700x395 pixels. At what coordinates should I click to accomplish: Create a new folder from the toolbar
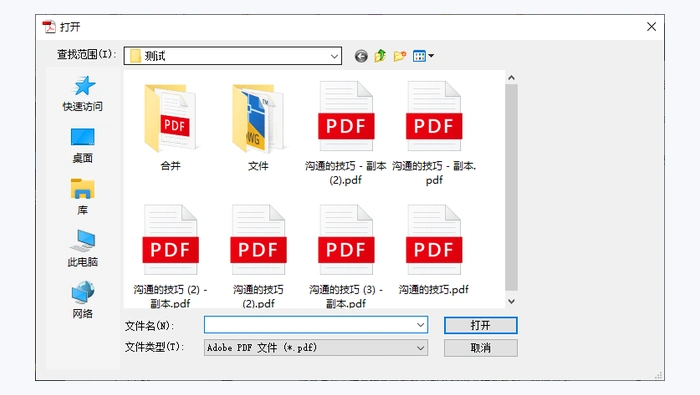[x=400, y=56]
